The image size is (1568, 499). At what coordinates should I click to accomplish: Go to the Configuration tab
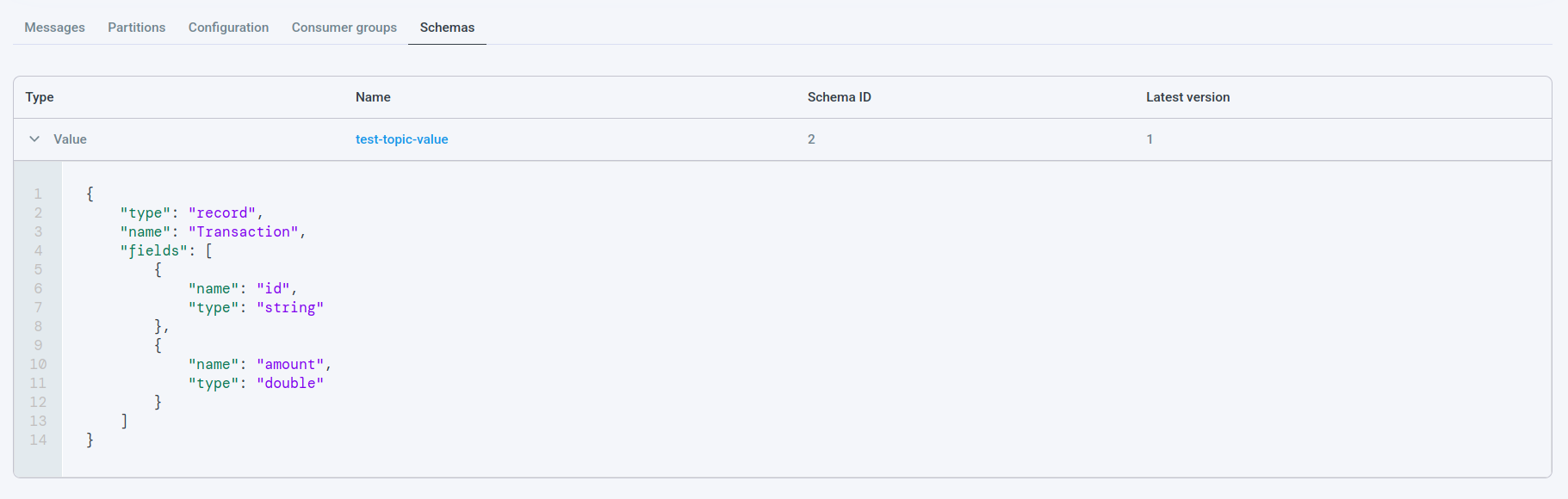228,28
